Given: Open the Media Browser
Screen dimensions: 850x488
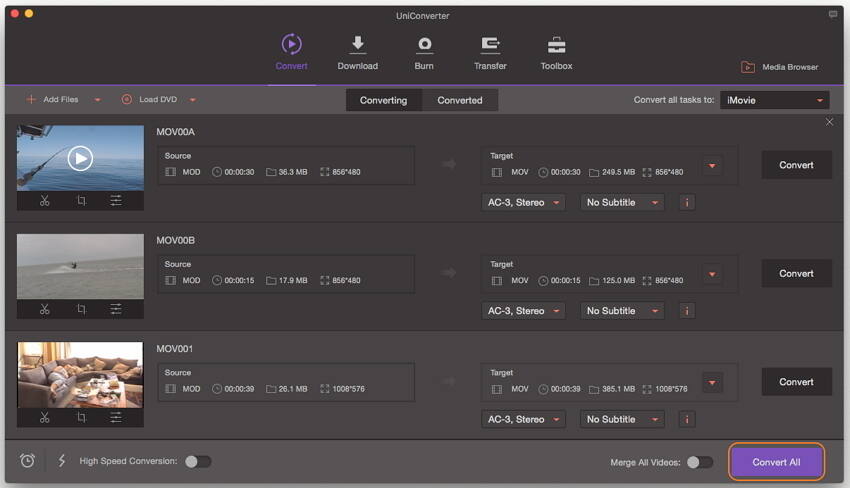Looking at the screenshot, I should pyautogui.click(x=780, y=67).
